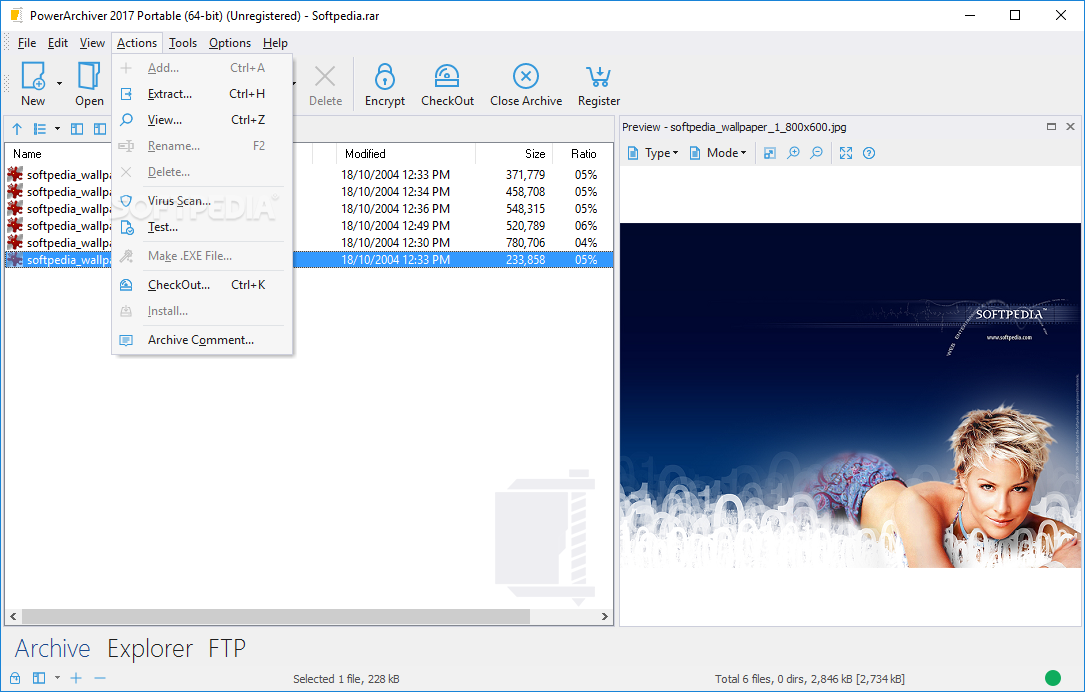Image resolution: width=1085 pixels, height=692 pixels.
Task: Click the status bar minus icon
Action: point(100,678)
